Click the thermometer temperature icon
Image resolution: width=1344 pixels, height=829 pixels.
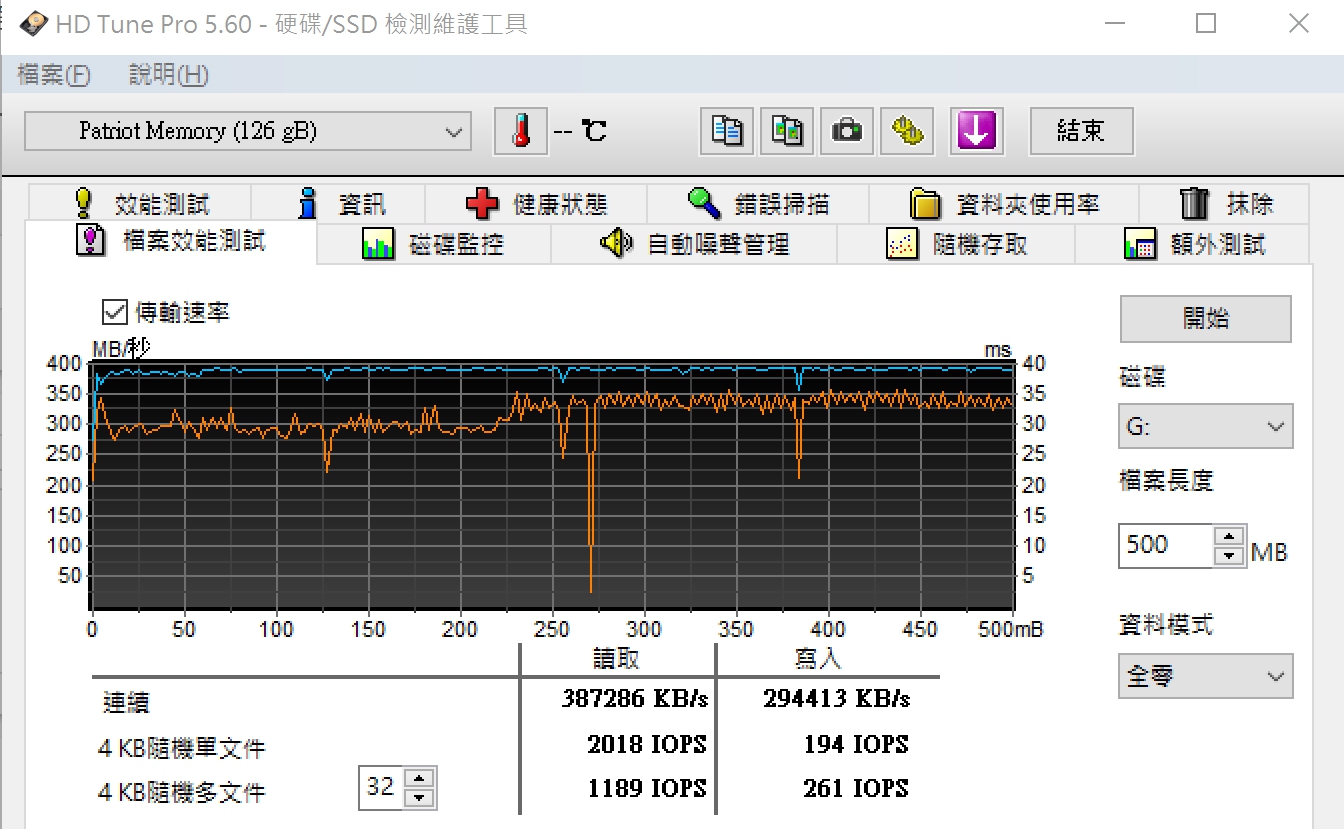click(521, 131)
